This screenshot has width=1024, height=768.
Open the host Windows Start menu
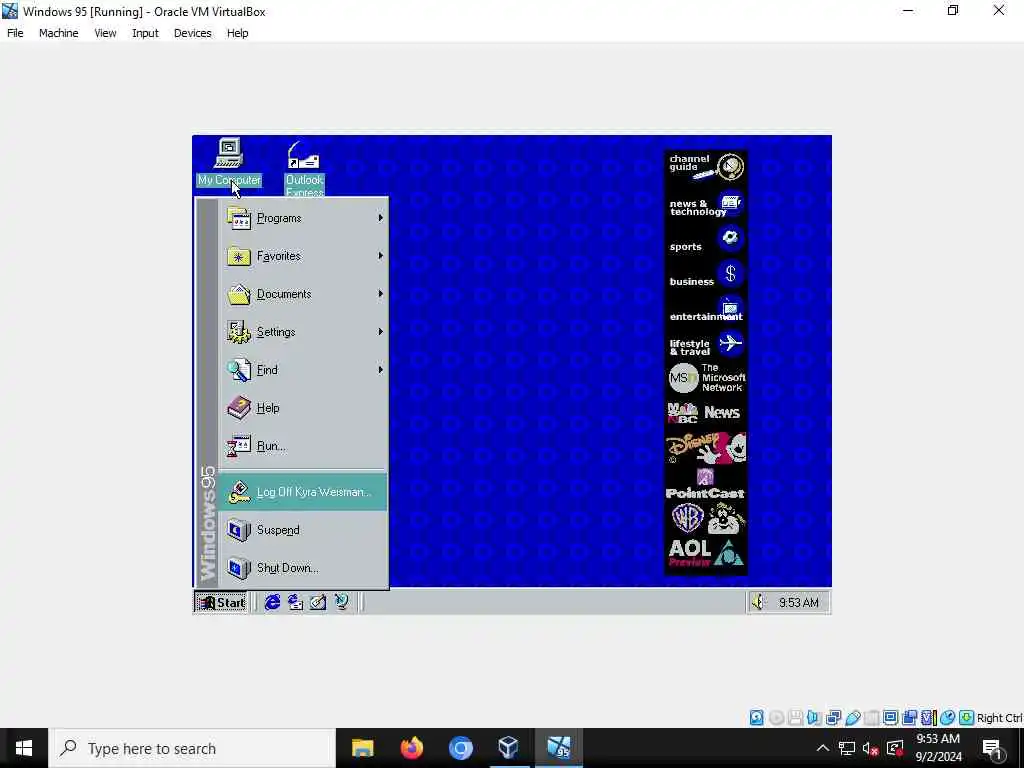point(24,748)
